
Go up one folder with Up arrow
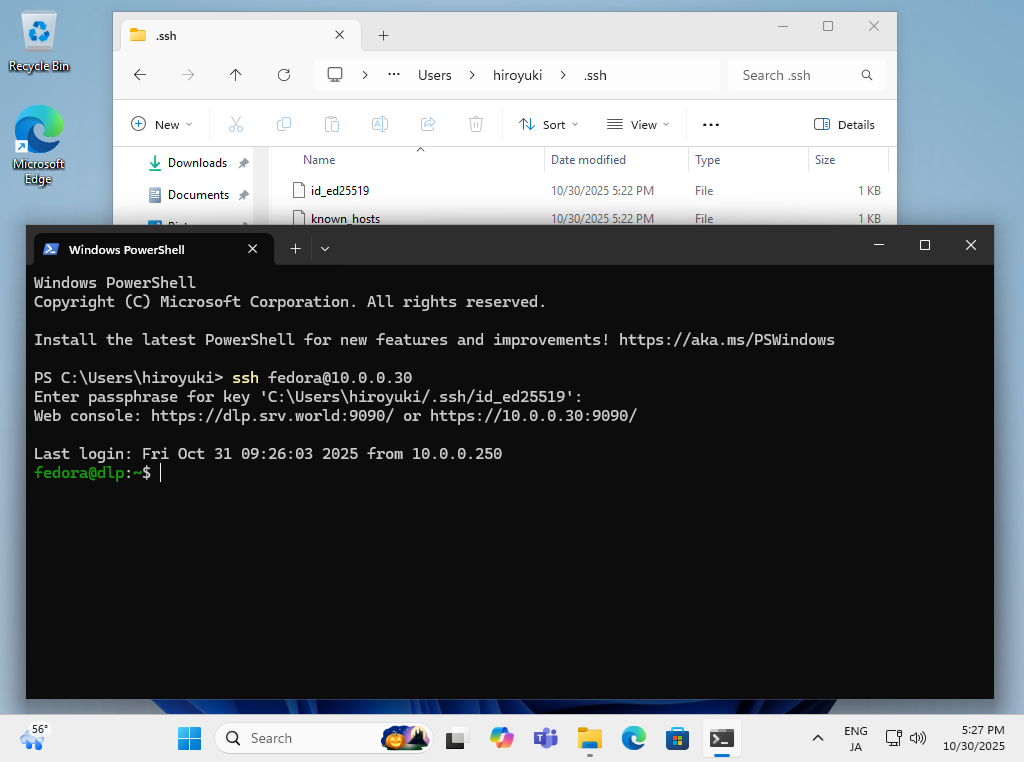[x=236, y=75]
